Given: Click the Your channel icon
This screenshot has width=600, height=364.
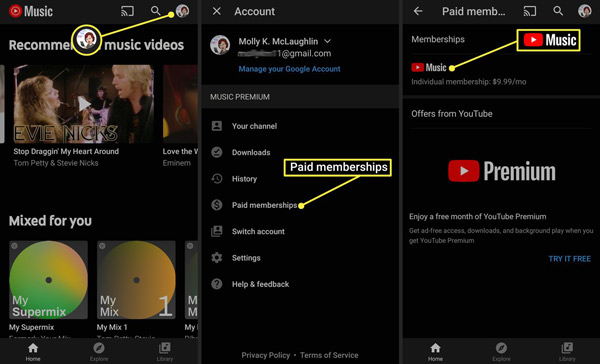Looking at the screenshot, I should pyautogui.click(x=217, y=126).
